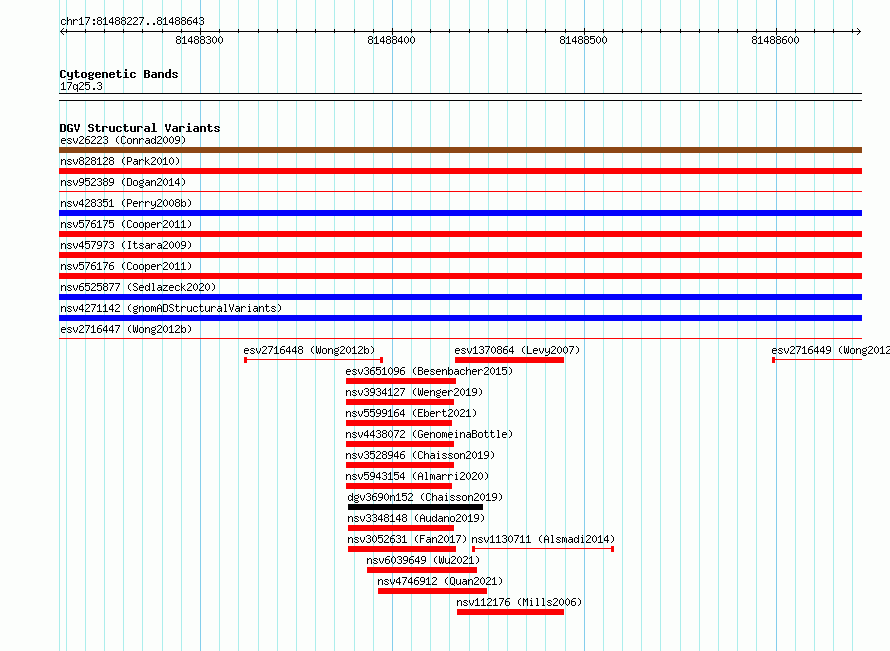Select nsv576176 (Cooper2011) variant label
Screen dimensions: 890x651
click(126, 266)
